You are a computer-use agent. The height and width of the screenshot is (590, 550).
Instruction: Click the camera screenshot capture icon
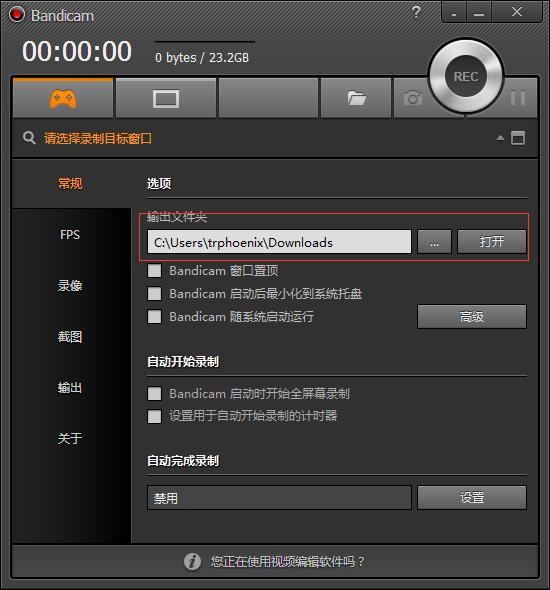(x=413, y=98)
